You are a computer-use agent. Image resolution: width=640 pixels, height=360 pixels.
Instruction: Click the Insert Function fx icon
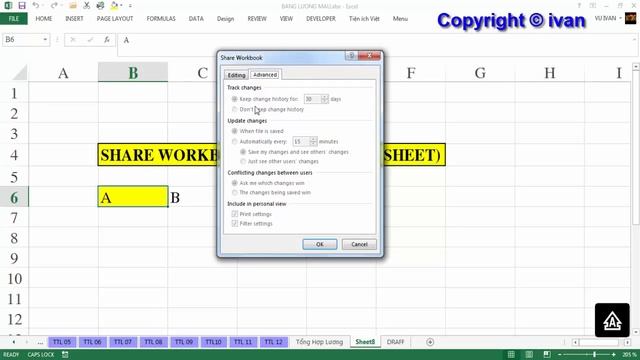click(107, 40)
